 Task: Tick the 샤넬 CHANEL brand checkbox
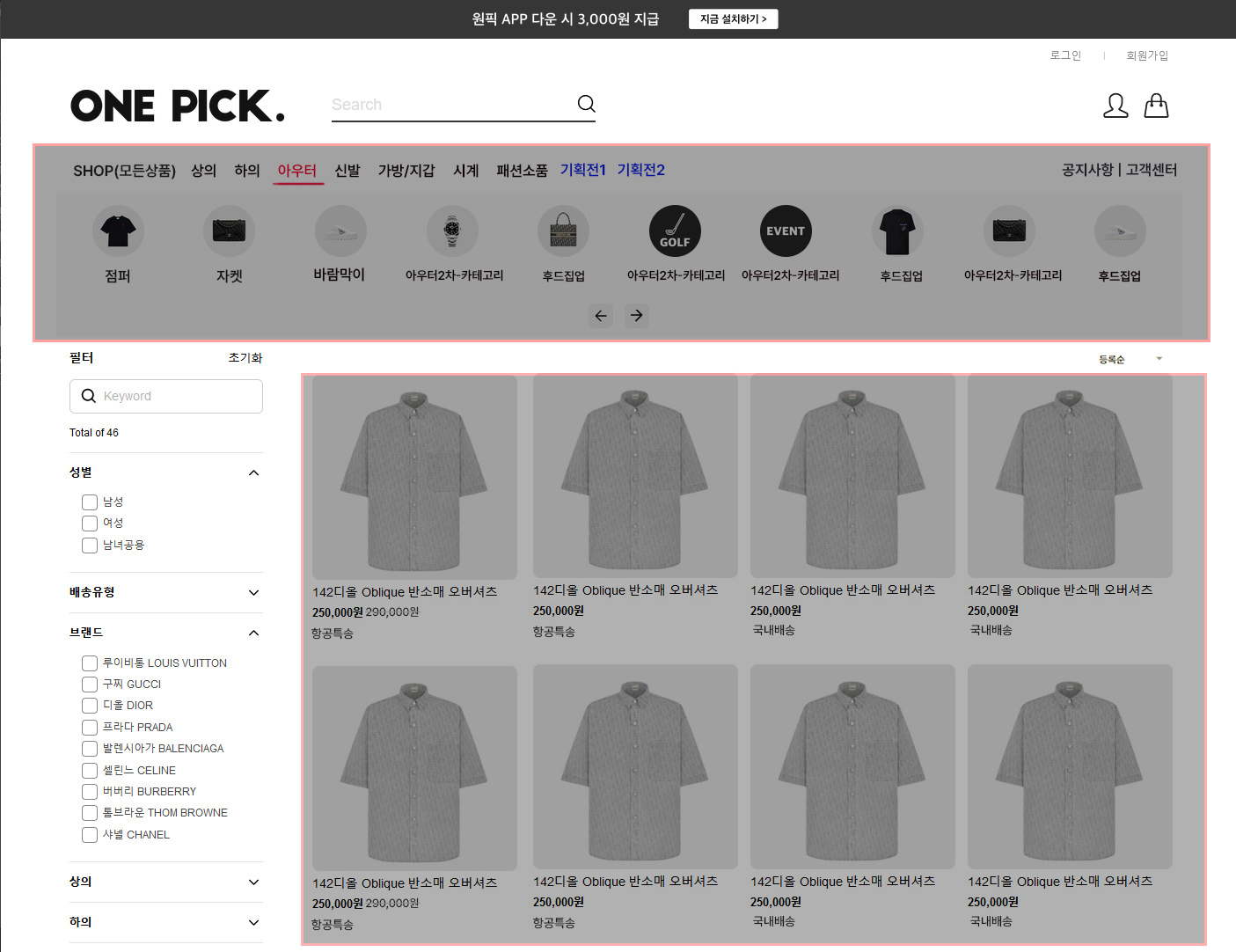(x=90, y=835)
